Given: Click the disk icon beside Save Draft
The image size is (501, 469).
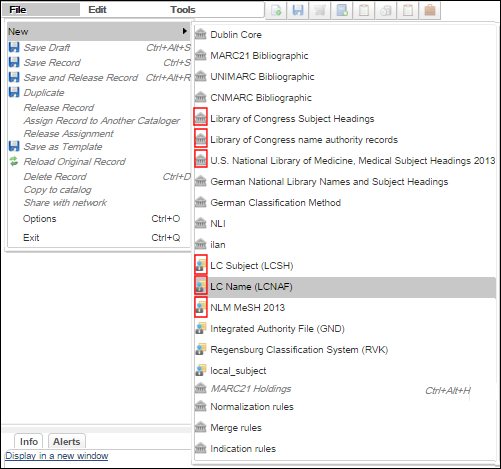Looking at the screenshot, I should [x=14, y=47].
